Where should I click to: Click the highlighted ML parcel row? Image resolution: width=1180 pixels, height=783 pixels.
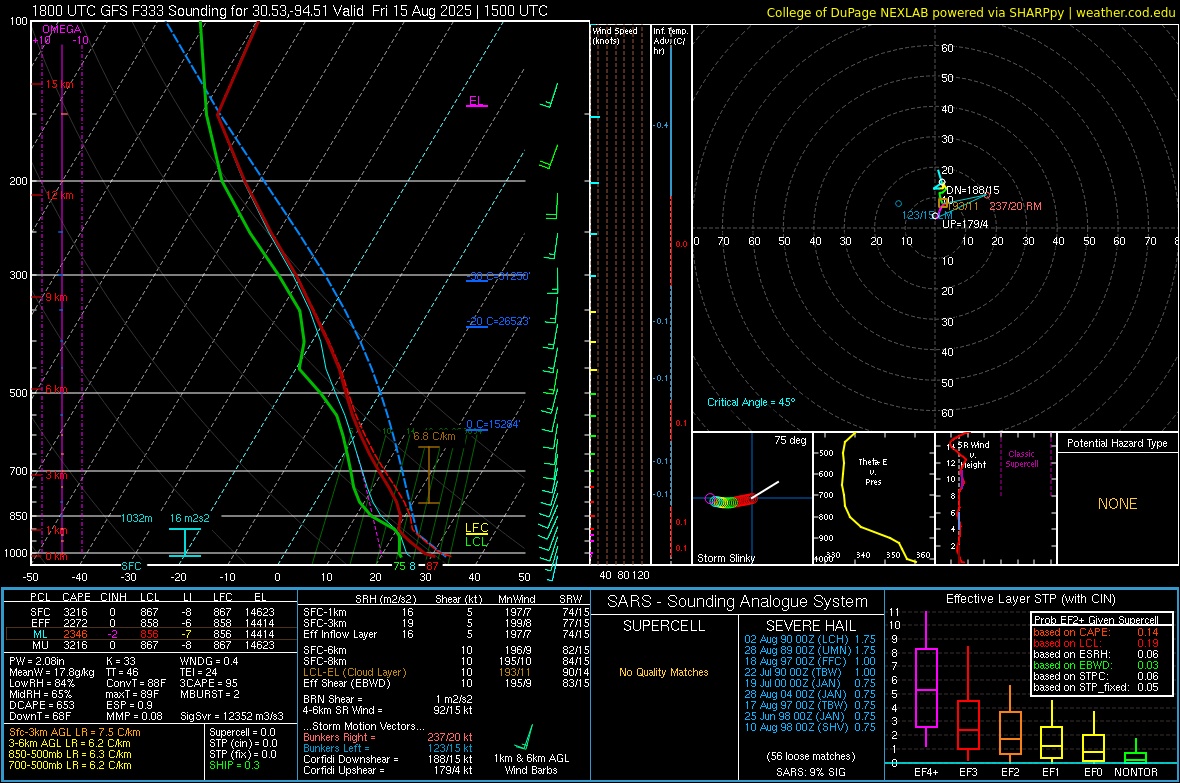tap(151, 634)
